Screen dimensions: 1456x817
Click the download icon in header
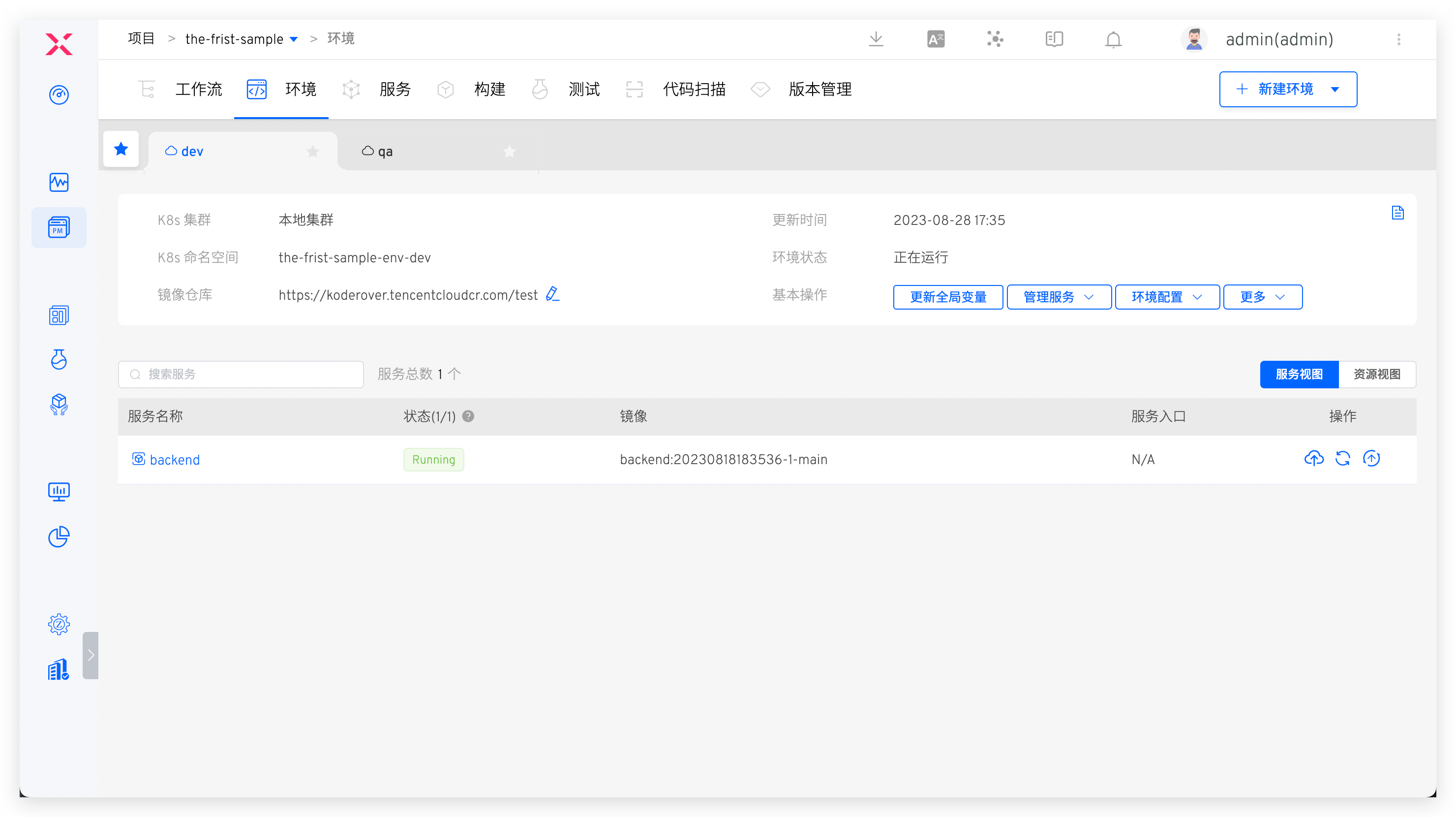coord(876,39)
